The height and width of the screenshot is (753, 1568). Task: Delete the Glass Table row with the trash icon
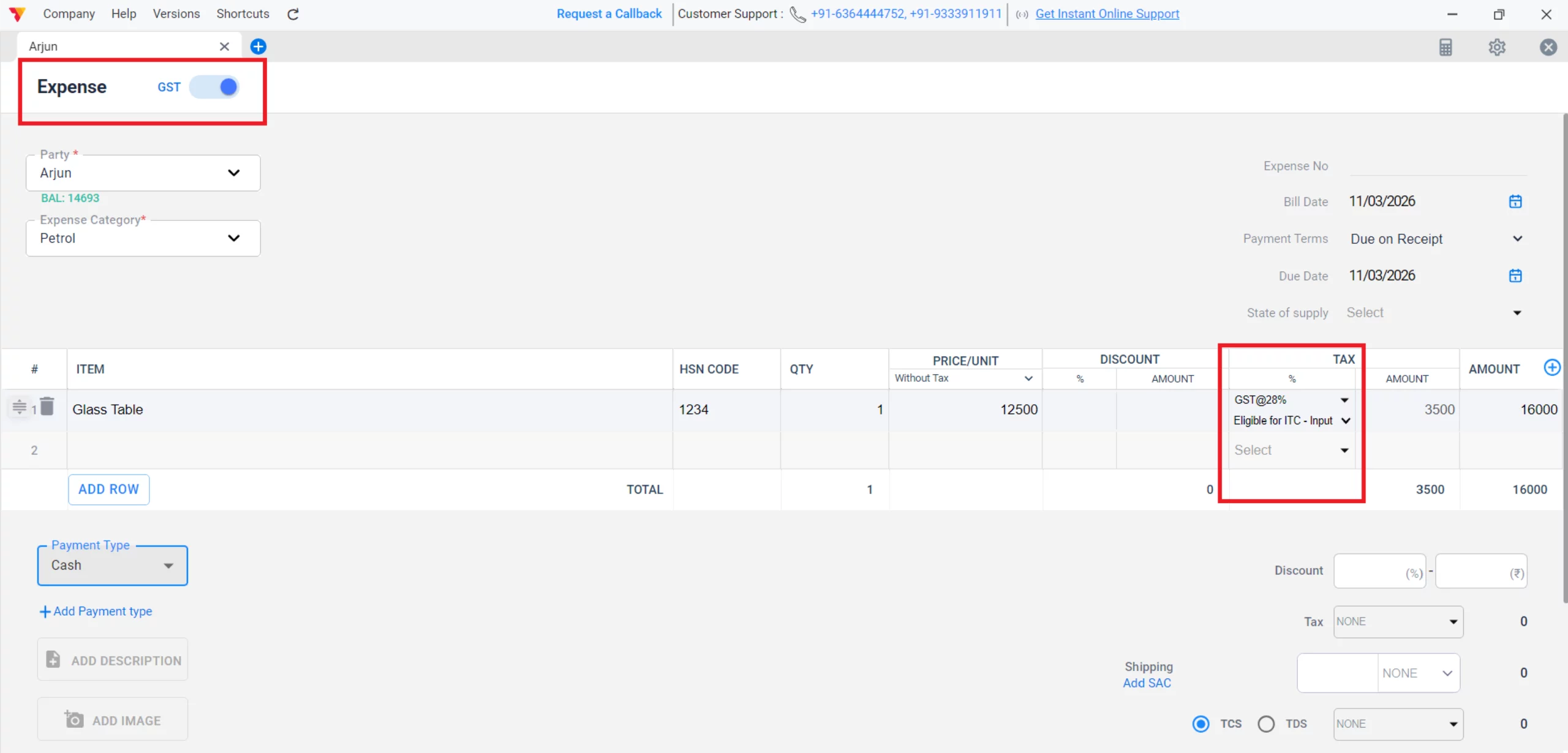tap(47, 406)
